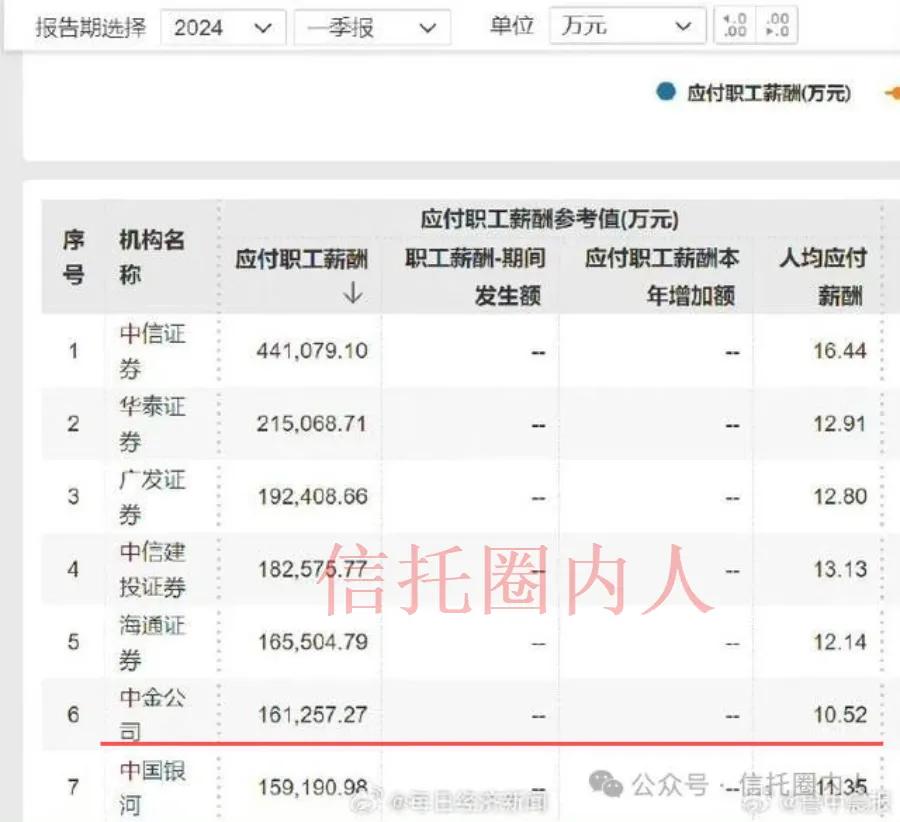
Task: Select the value 165,504.79
Action: tap(313, 642)
